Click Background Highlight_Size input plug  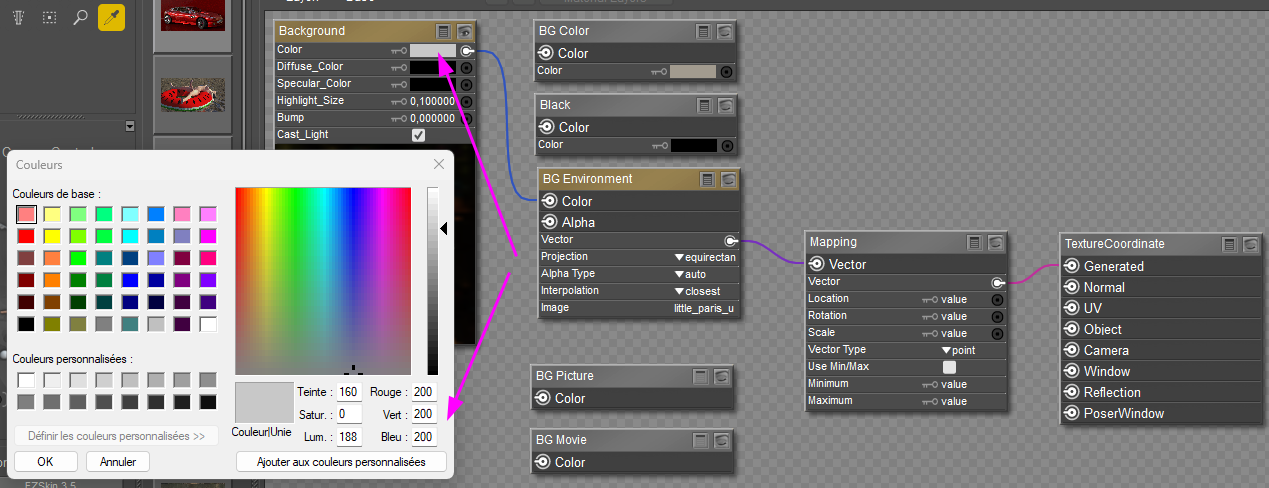pyautogui.click(x=466, y=101)
